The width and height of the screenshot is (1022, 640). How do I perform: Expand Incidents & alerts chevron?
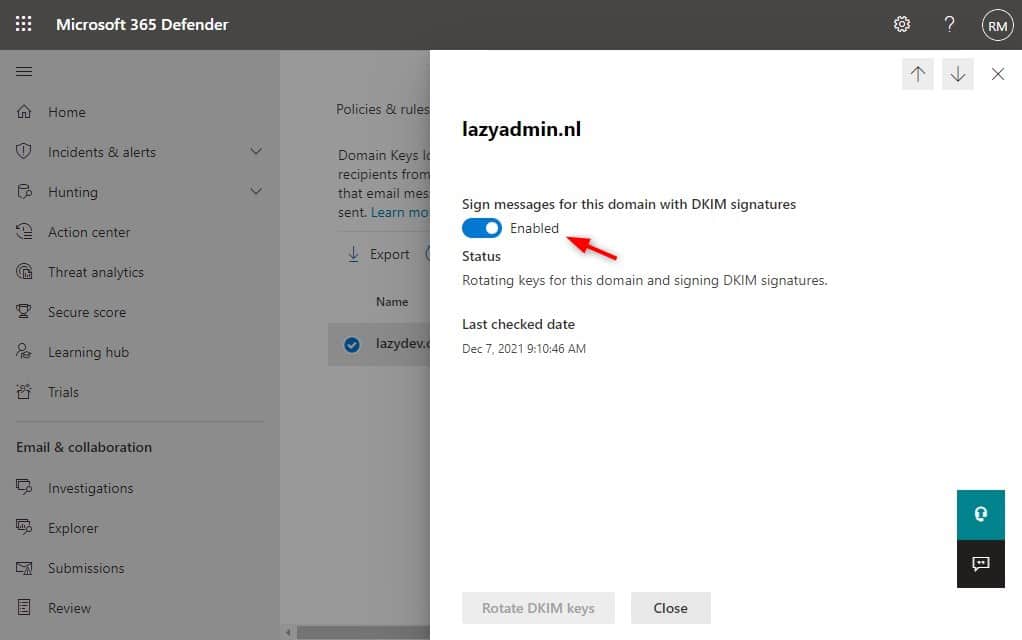pyautogui.click(x=256, y=151)
